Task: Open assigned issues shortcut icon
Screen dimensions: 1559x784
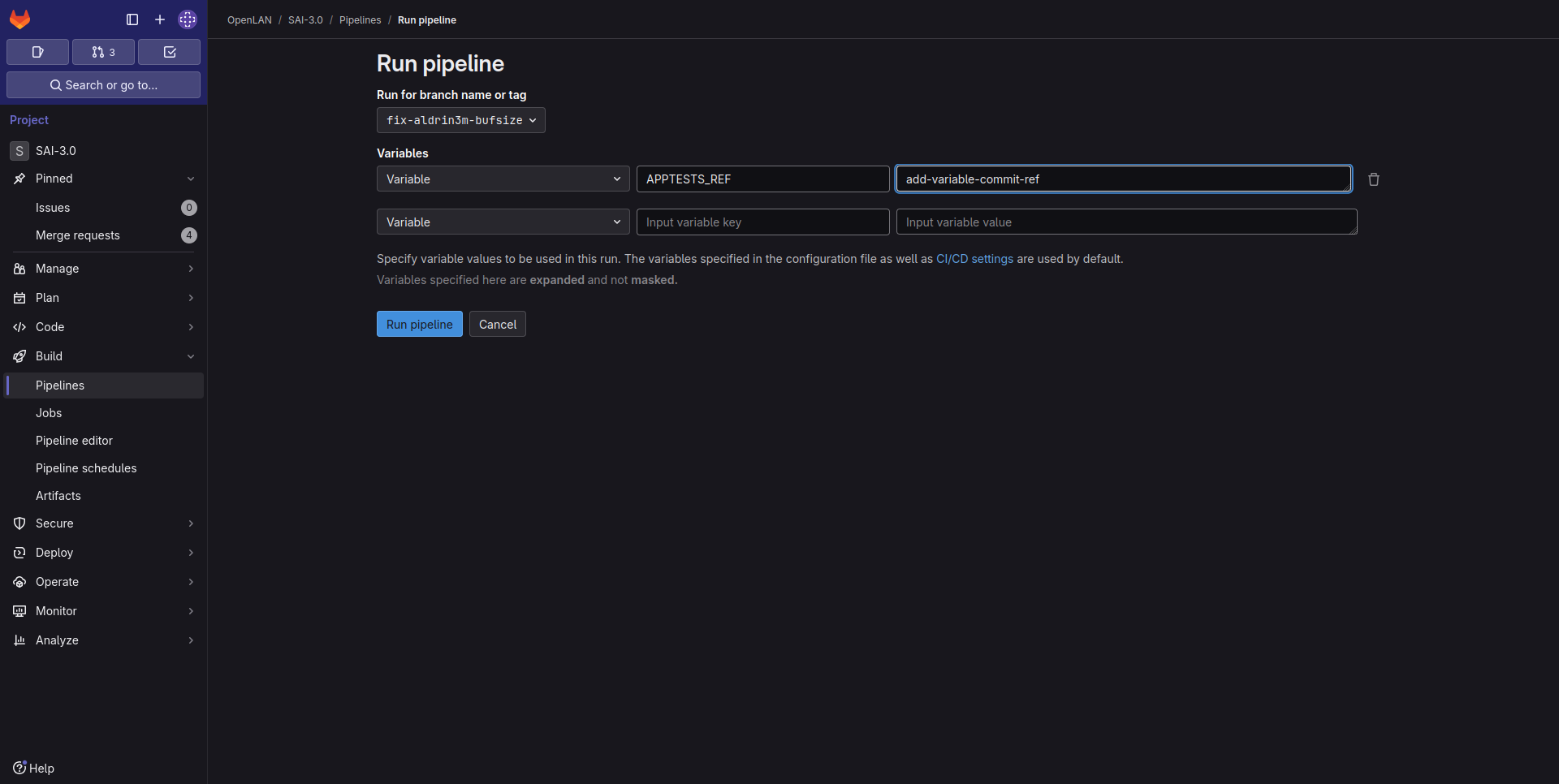Action: [37, 52]
